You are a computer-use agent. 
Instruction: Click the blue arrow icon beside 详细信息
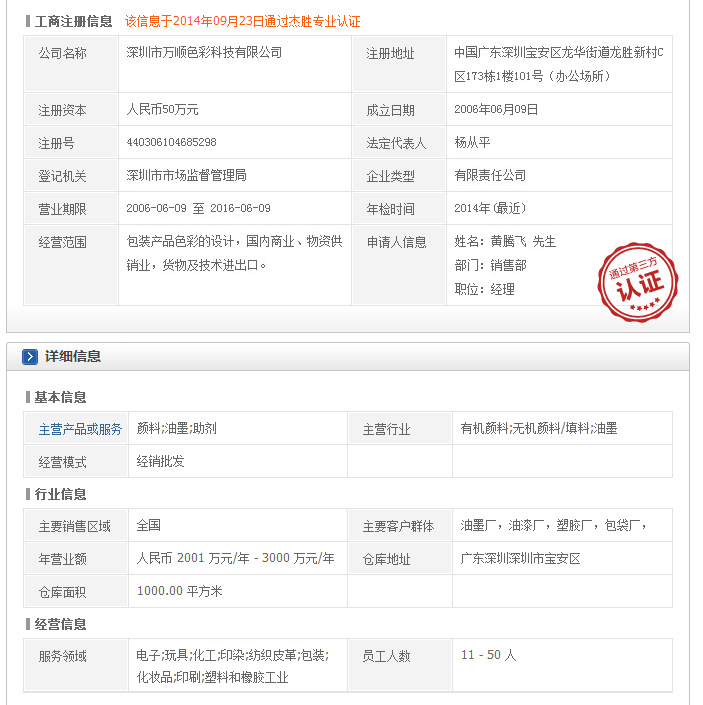pyautogui.click(x=30, y=357)
